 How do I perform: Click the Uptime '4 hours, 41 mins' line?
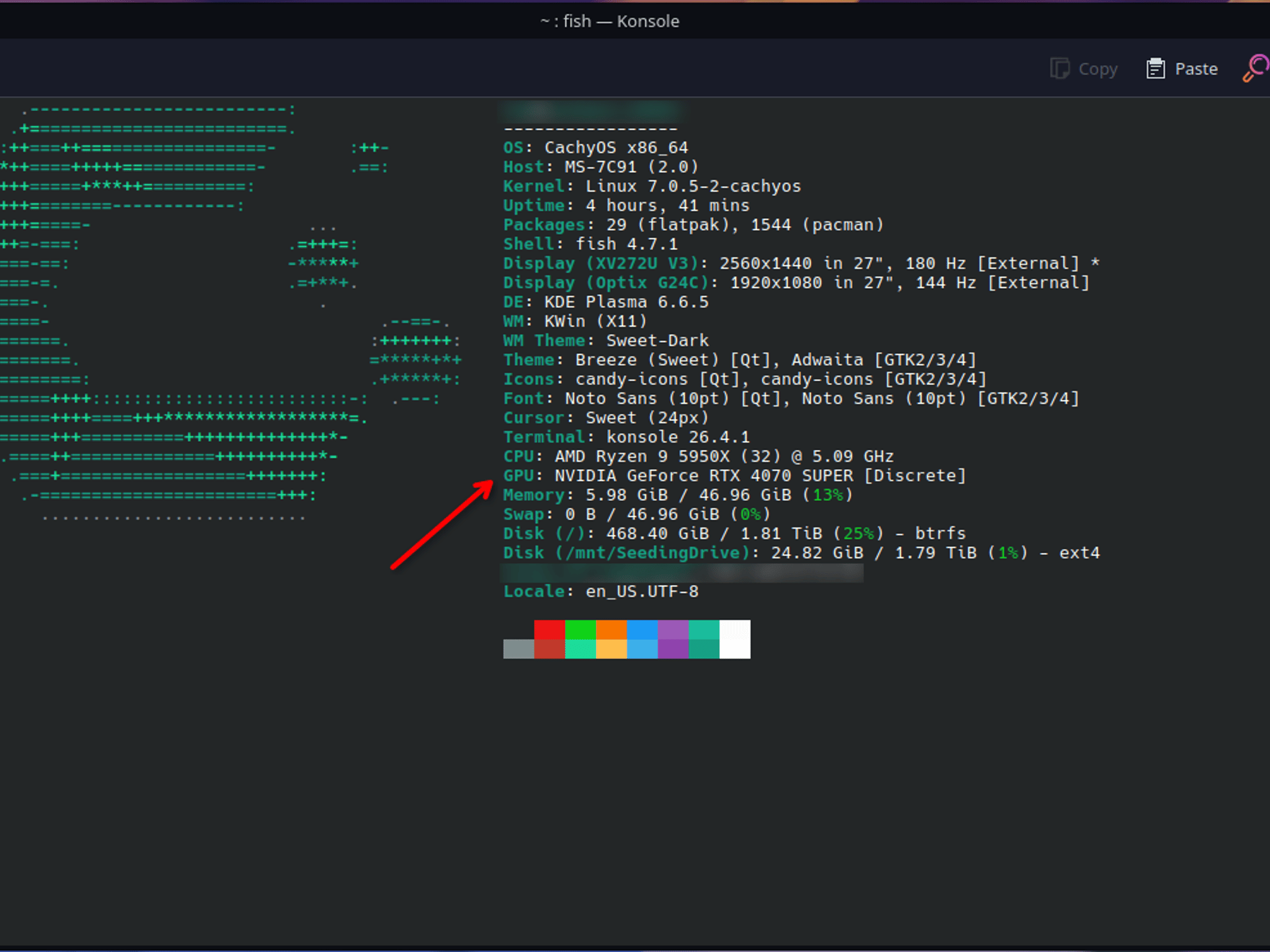click(x=626, y=205)
